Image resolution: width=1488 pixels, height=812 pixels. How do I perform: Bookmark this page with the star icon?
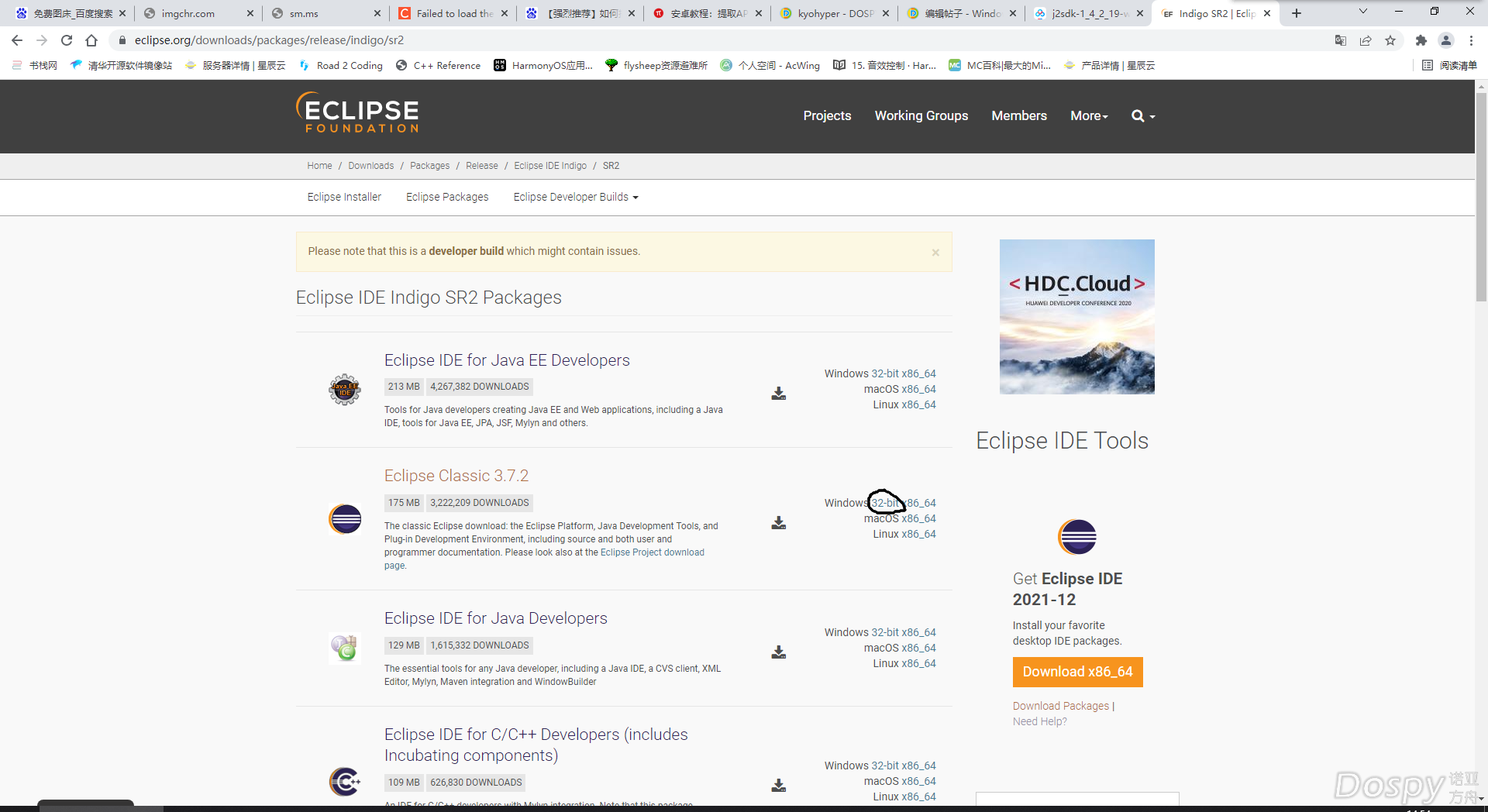(x=1390, y=40)
